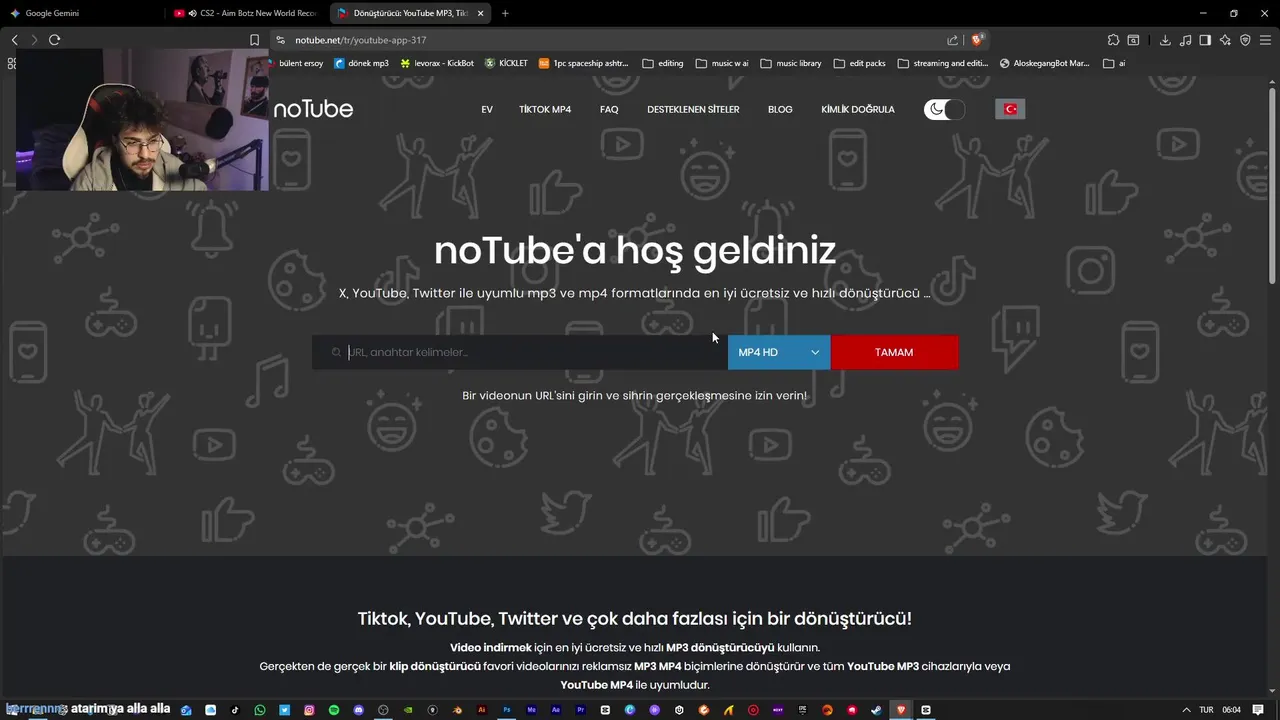Open AloskegangBot Mar... bookmark
The image size is (1280, 720).
(x=1045, y=63)
